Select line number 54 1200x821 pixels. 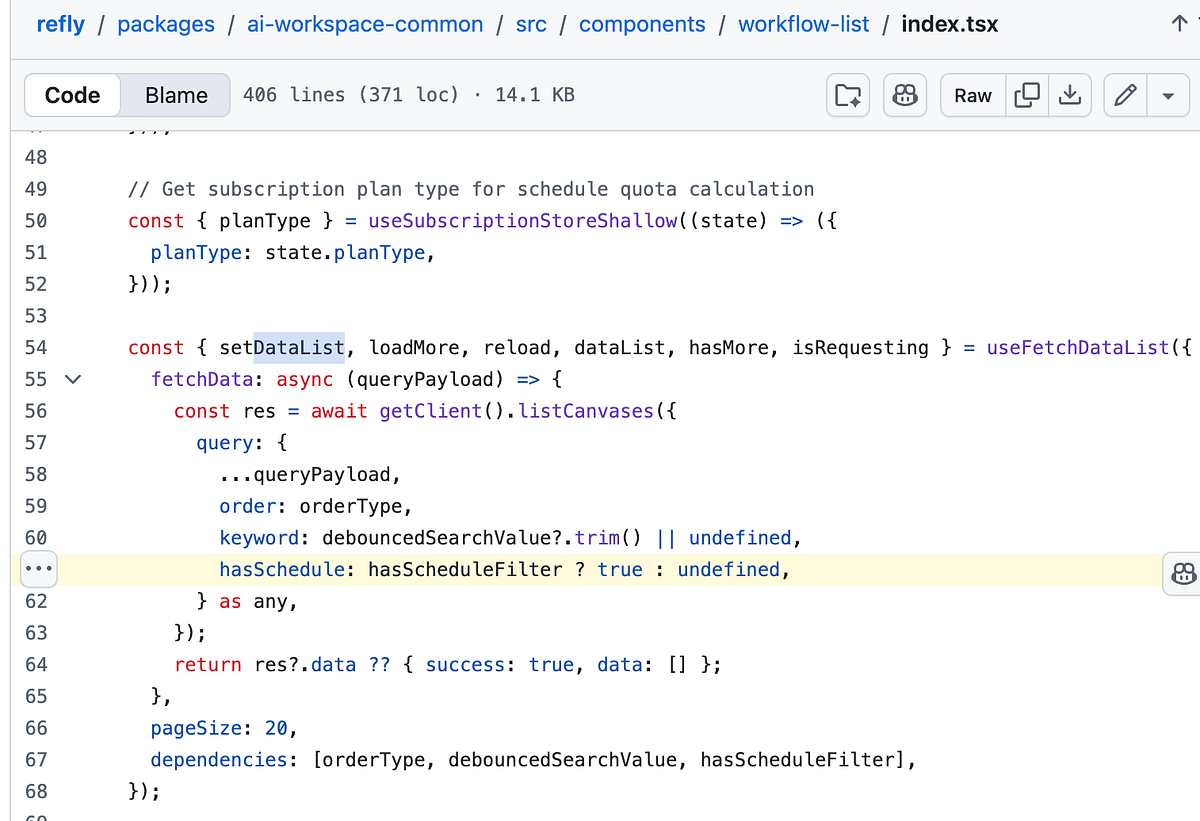pyautogui.click(x=35, y=348)
